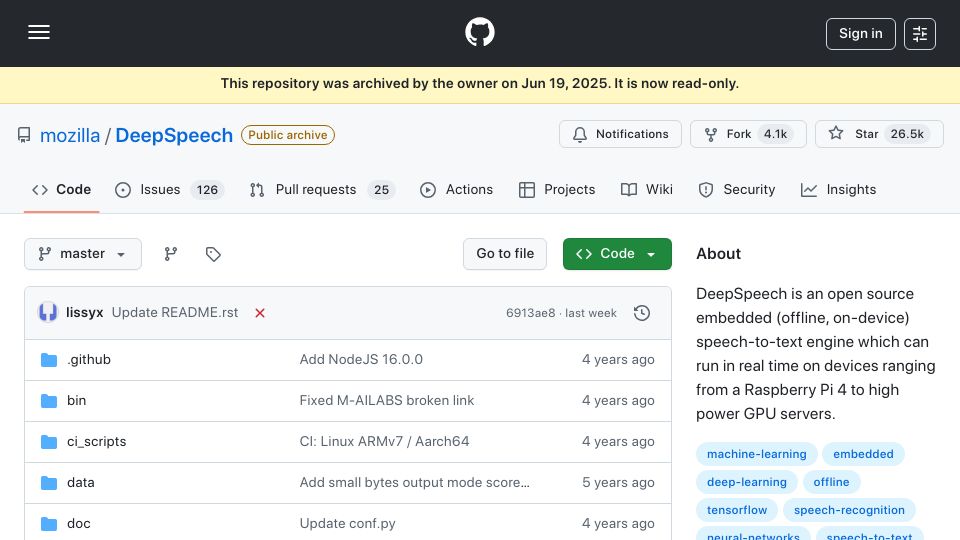
Task: Open the hamburger navigation menu
Action: pyautogui.click(x=39, y=32)
